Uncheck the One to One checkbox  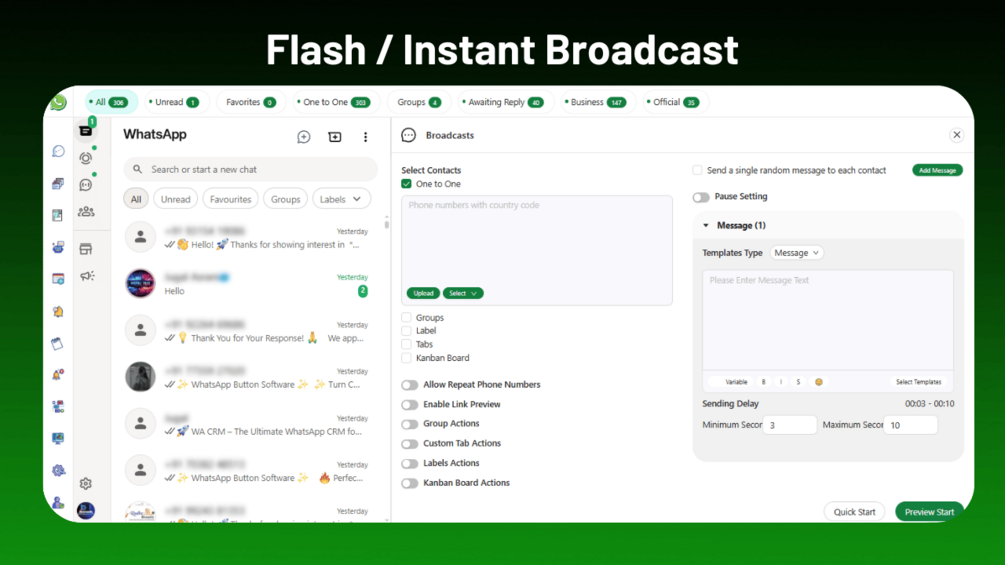406,184
